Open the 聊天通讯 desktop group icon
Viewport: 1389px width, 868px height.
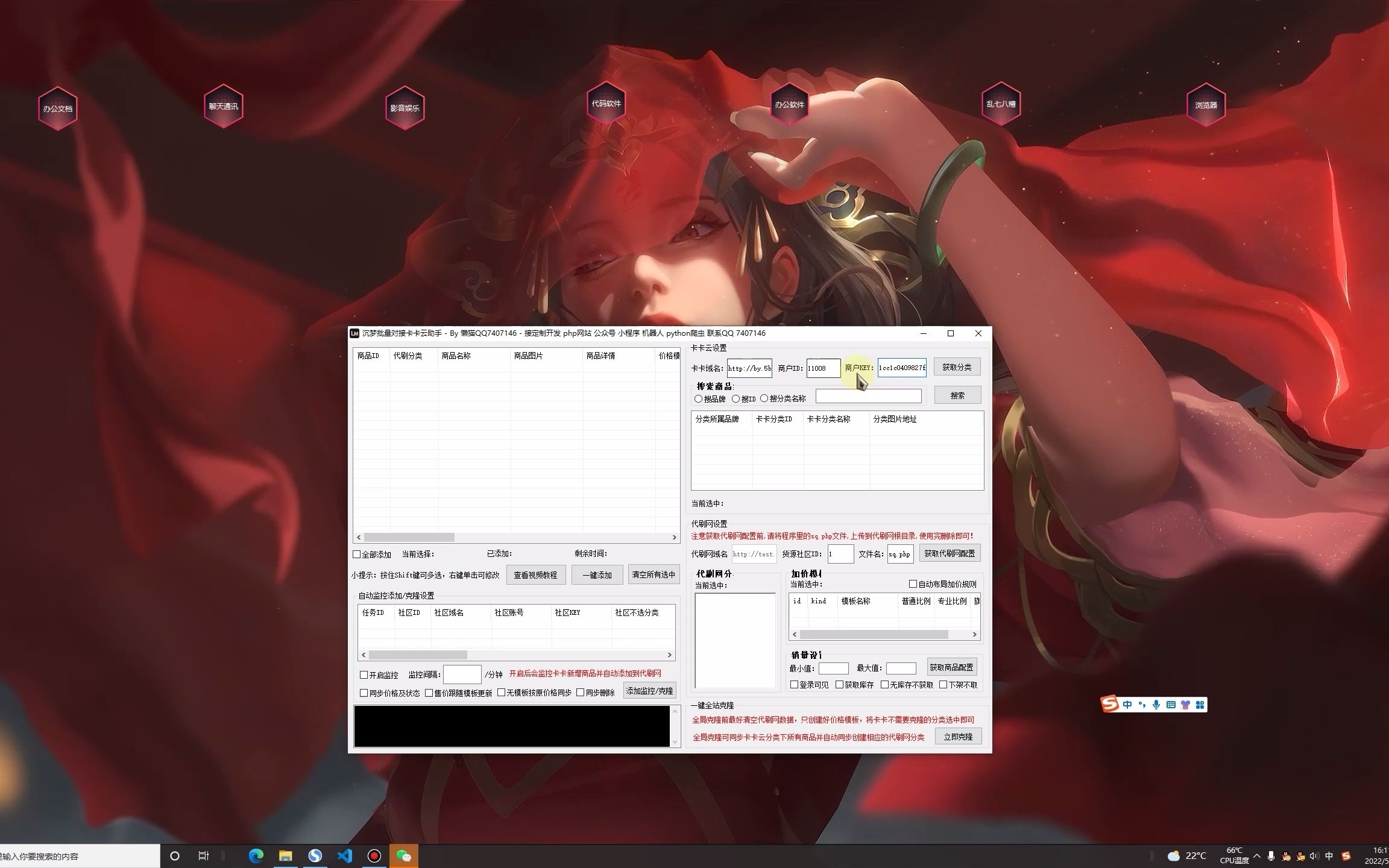click(x=223, y=106)
